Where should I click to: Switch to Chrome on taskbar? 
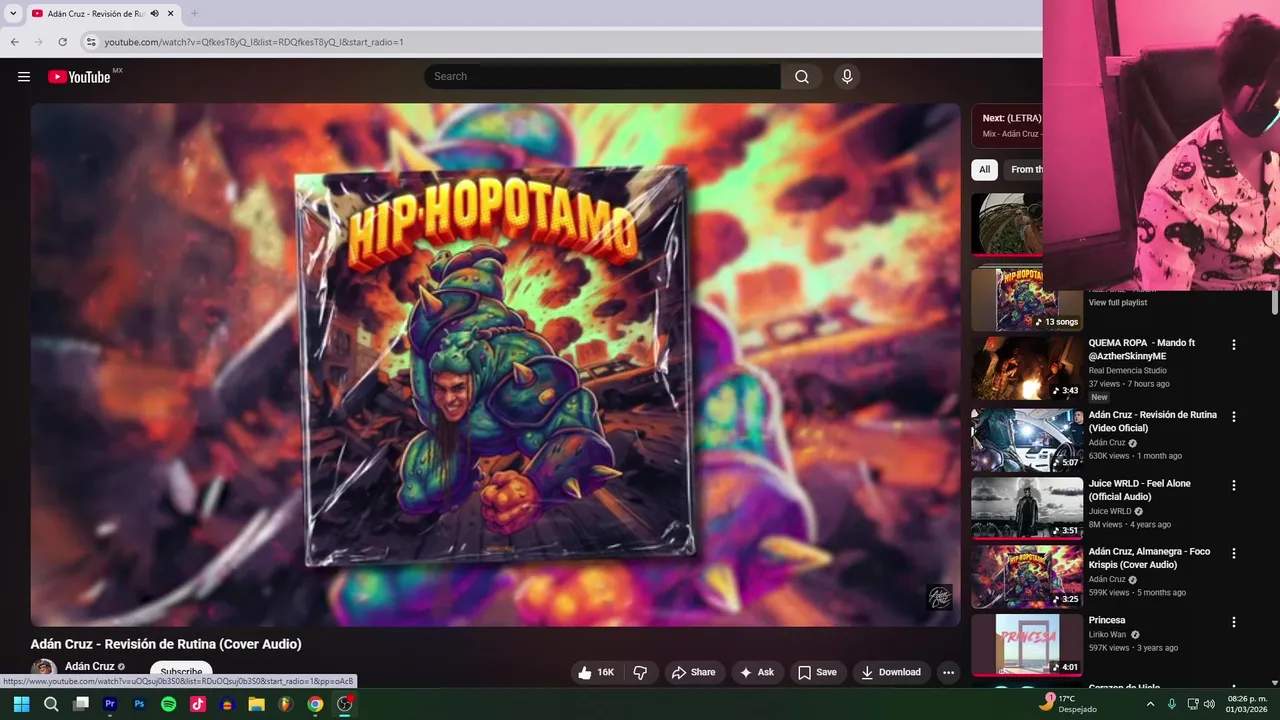[x=315, y=704]
